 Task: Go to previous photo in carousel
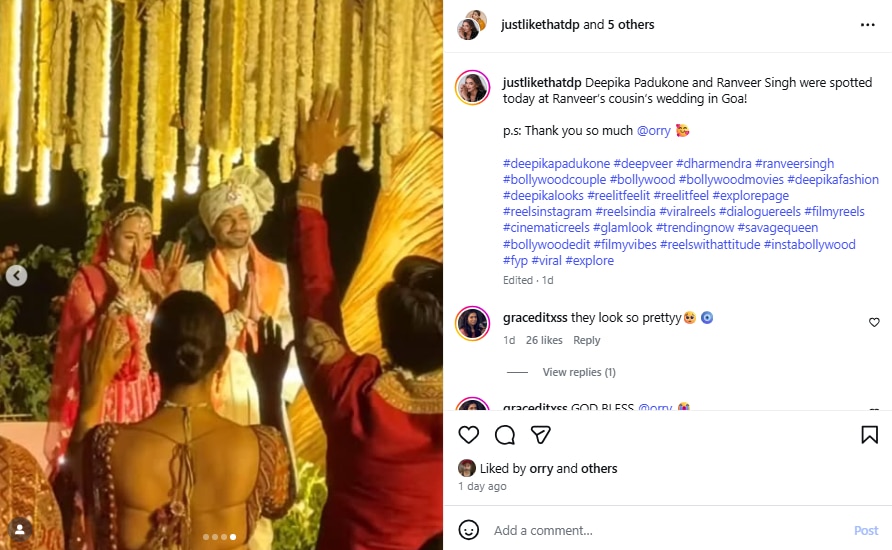pyautogui.click(x=16, y=276)
